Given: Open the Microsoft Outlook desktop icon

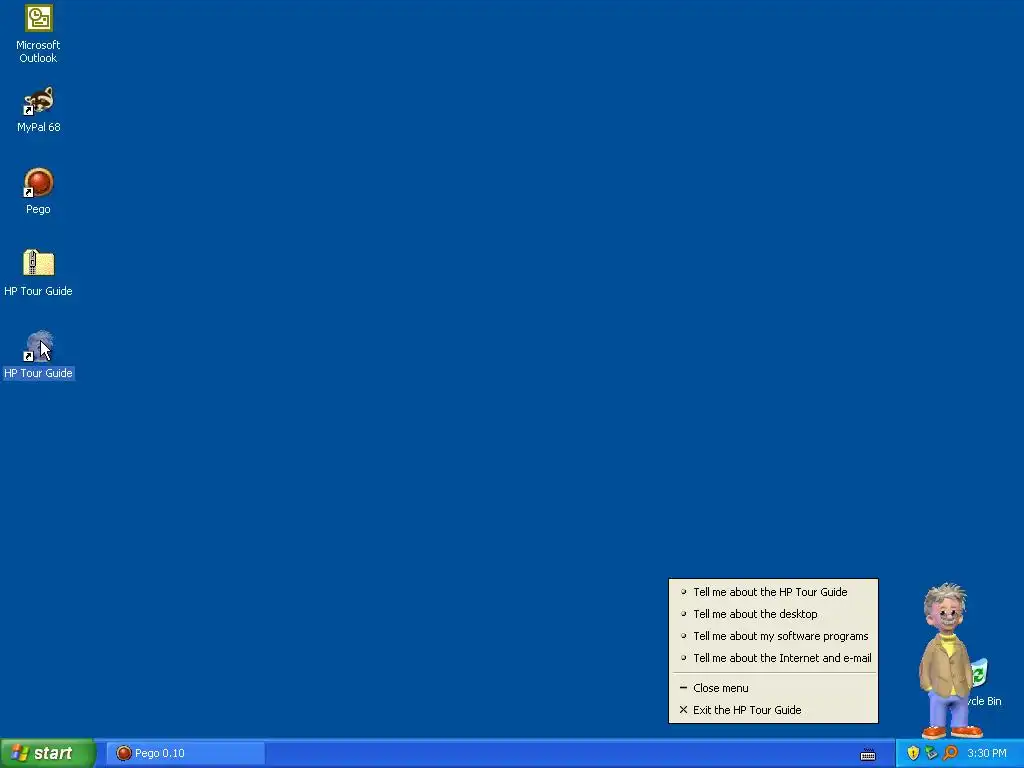Looking at the screenshot, I should tap(38, 18).
